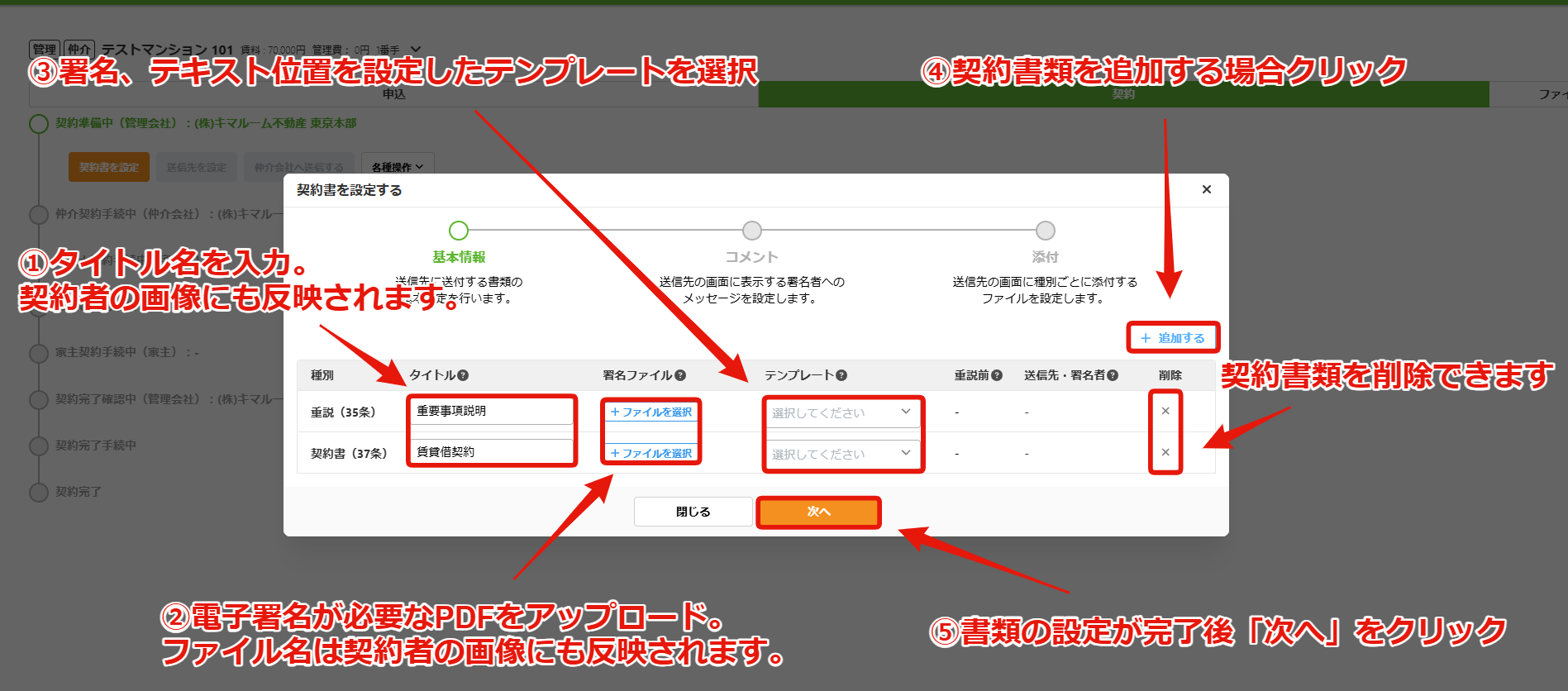Click the 次へ orange button
This screenshot has width=1568, height=691.
pos(819,512)
